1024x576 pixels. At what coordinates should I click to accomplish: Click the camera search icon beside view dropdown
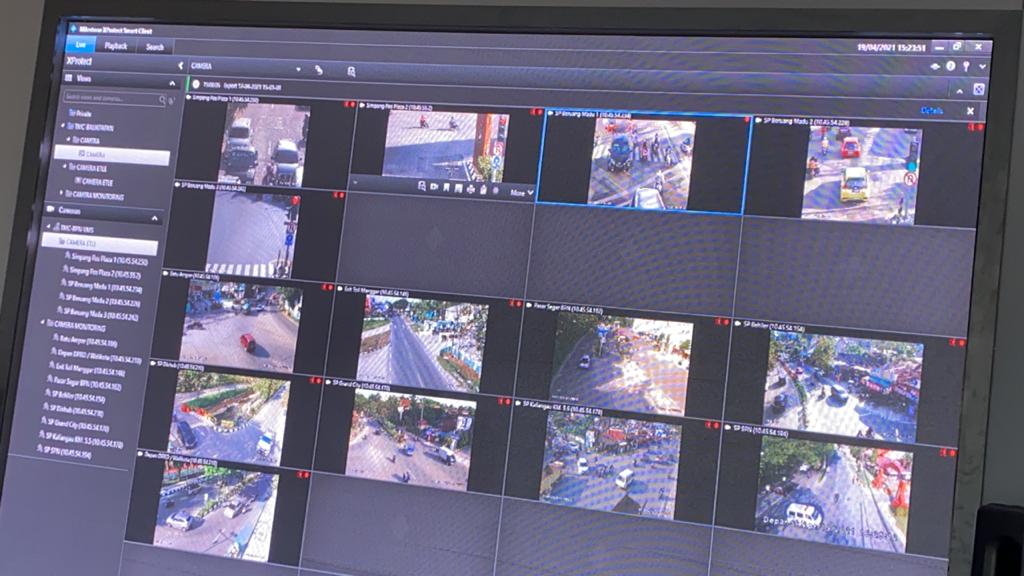coord(351,71)
